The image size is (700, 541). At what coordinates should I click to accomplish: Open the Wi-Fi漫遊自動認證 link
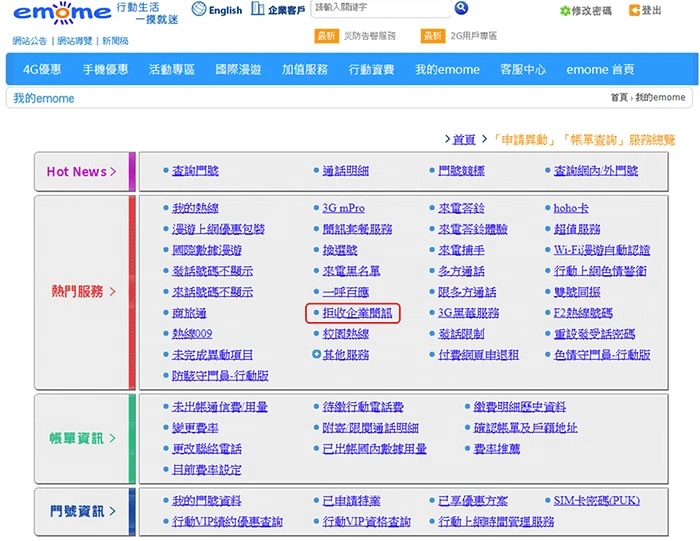point(602,250)
